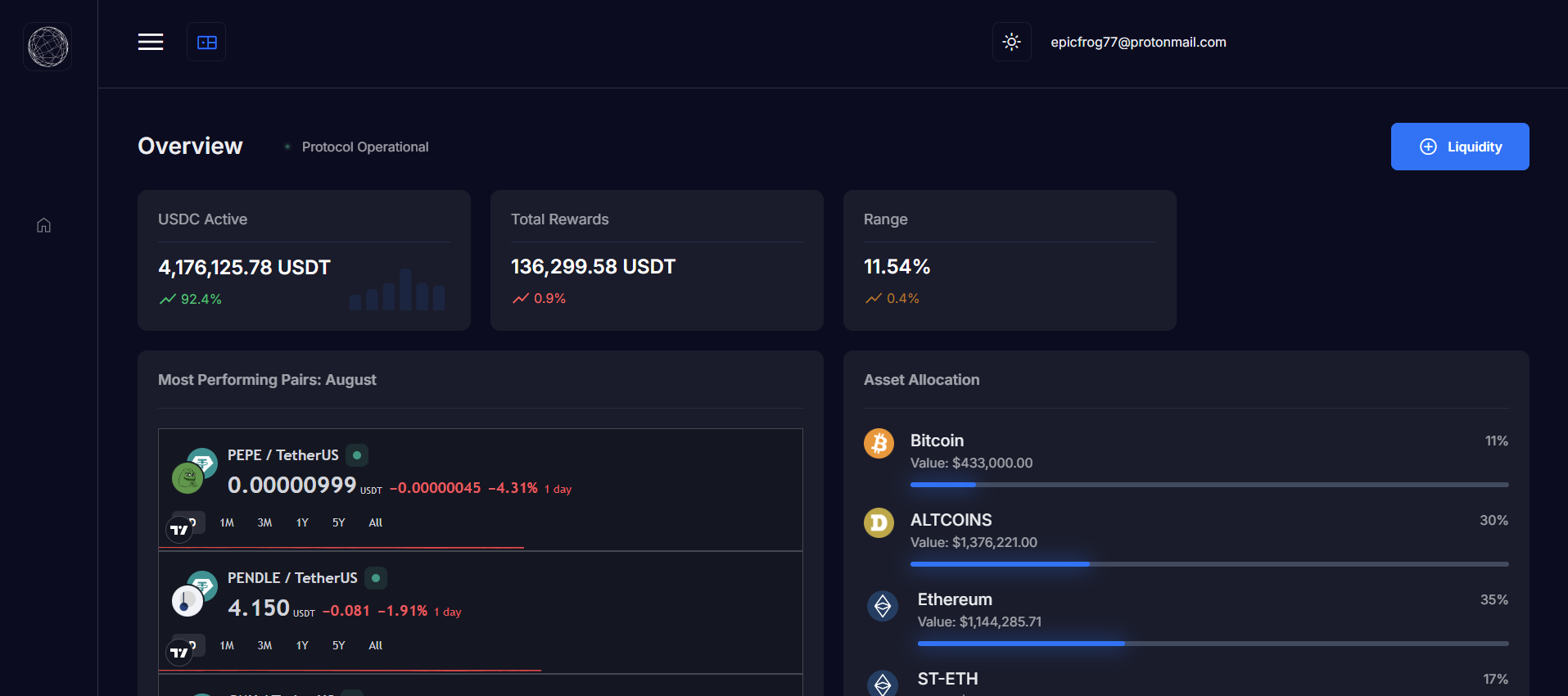Click PEPE market status green dot

(x=357, y=455)
